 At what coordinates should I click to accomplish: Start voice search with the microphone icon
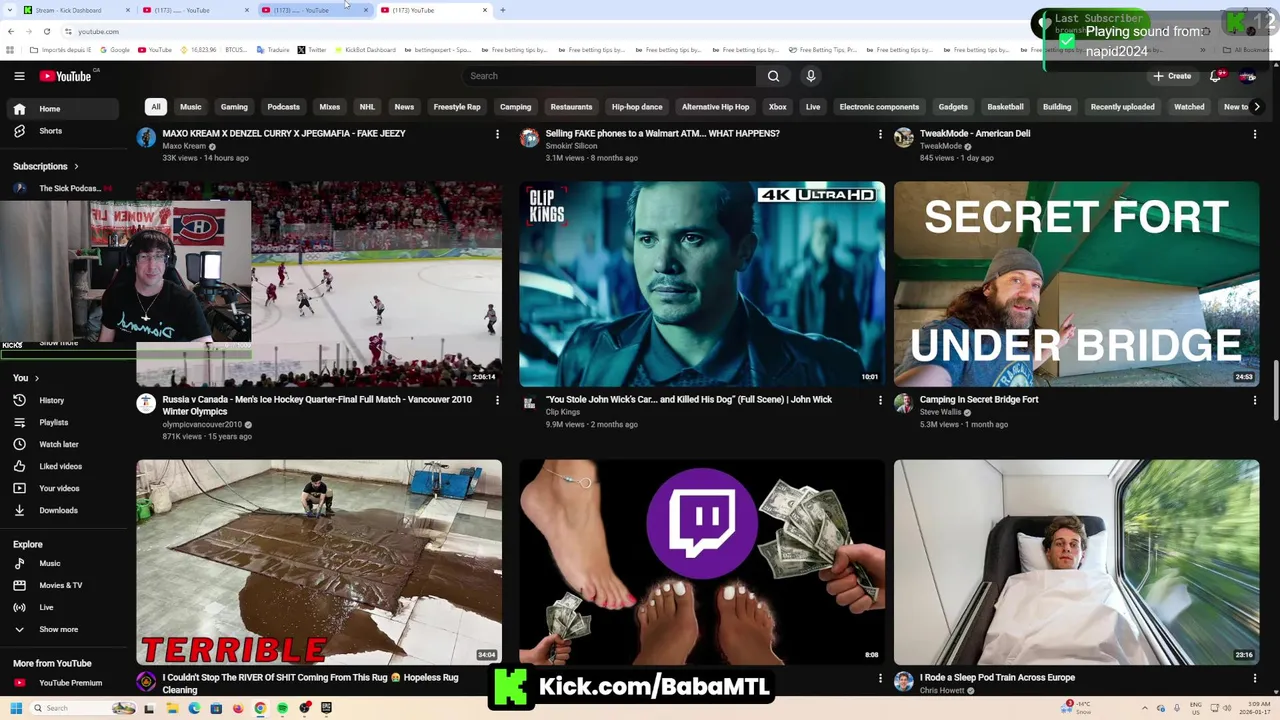[x=811, y=76]
